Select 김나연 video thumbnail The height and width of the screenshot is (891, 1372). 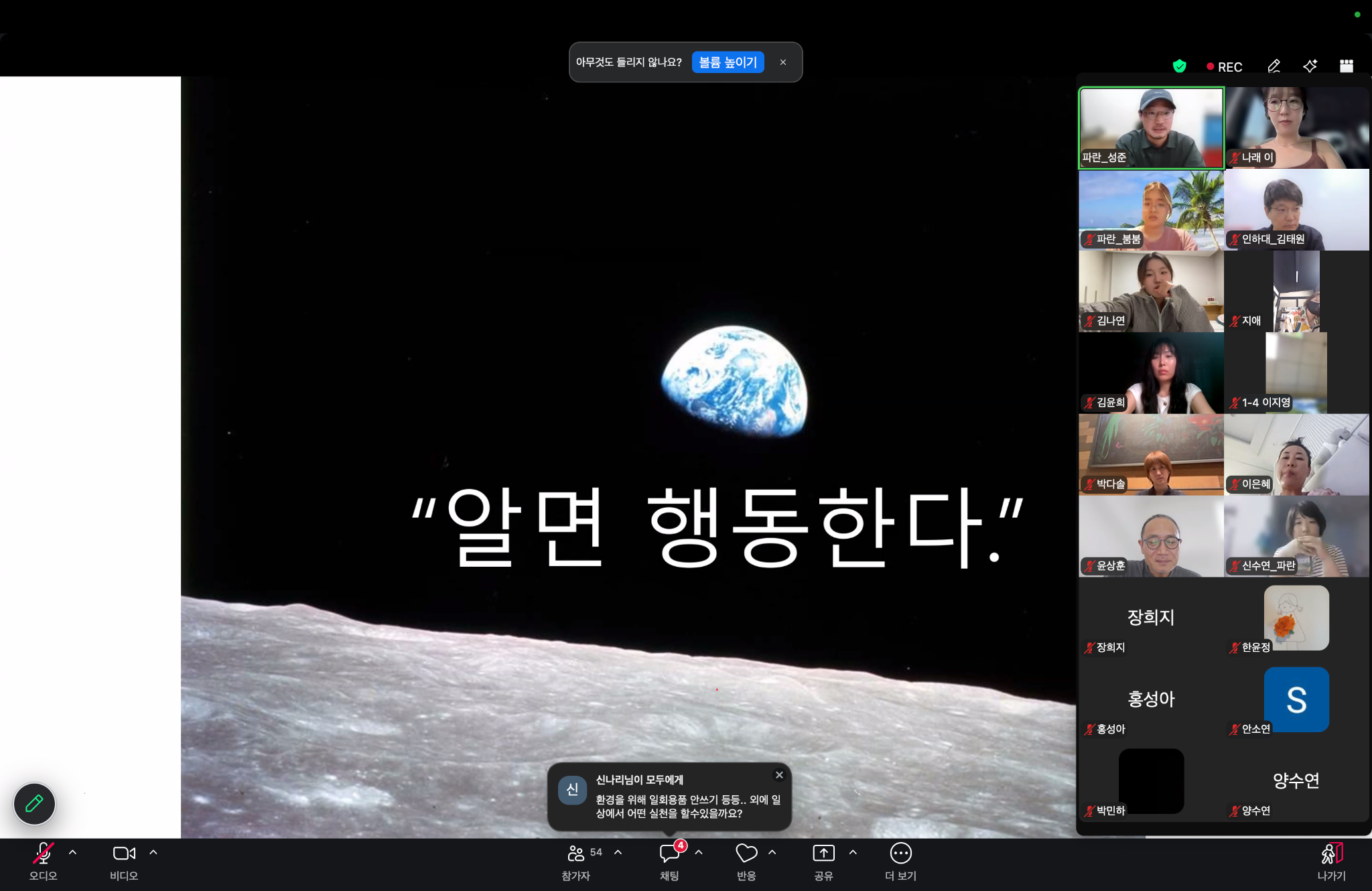pos(1151,291)
